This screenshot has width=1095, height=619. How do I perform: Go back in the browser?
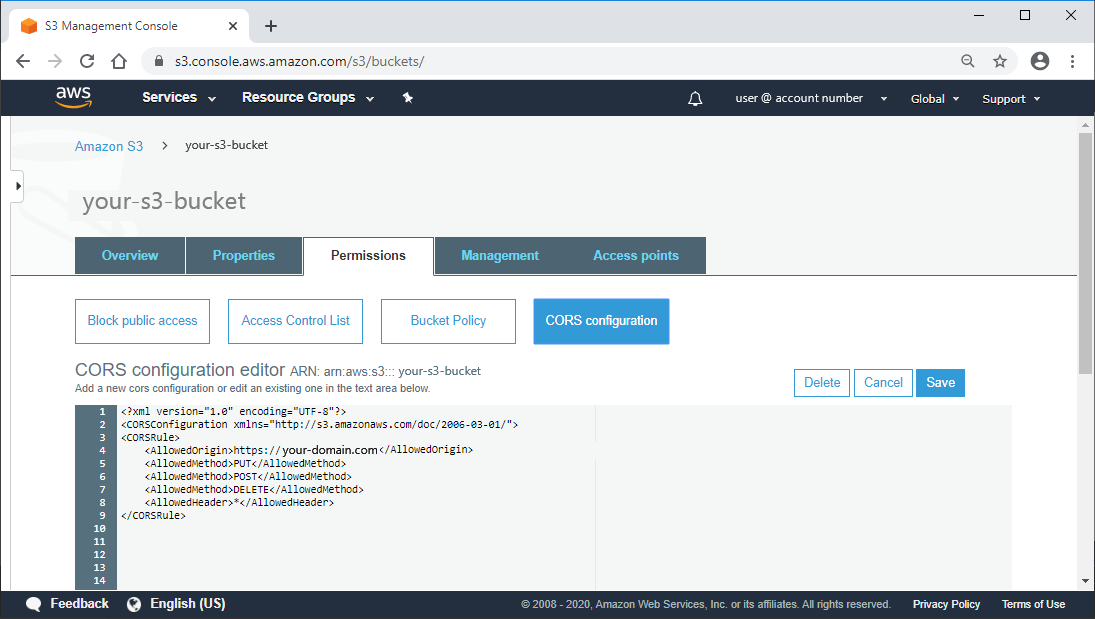point(23,61)
